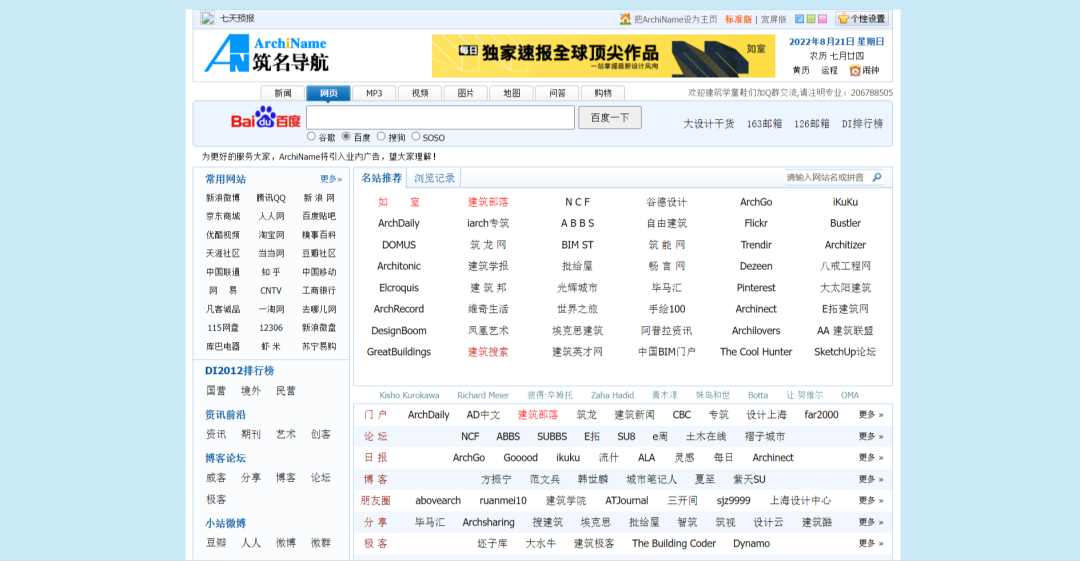The width and height of the screenshot is (1080, 561).
Task: Expand 更多 » in the 门户 row
Action: (871, 415)
